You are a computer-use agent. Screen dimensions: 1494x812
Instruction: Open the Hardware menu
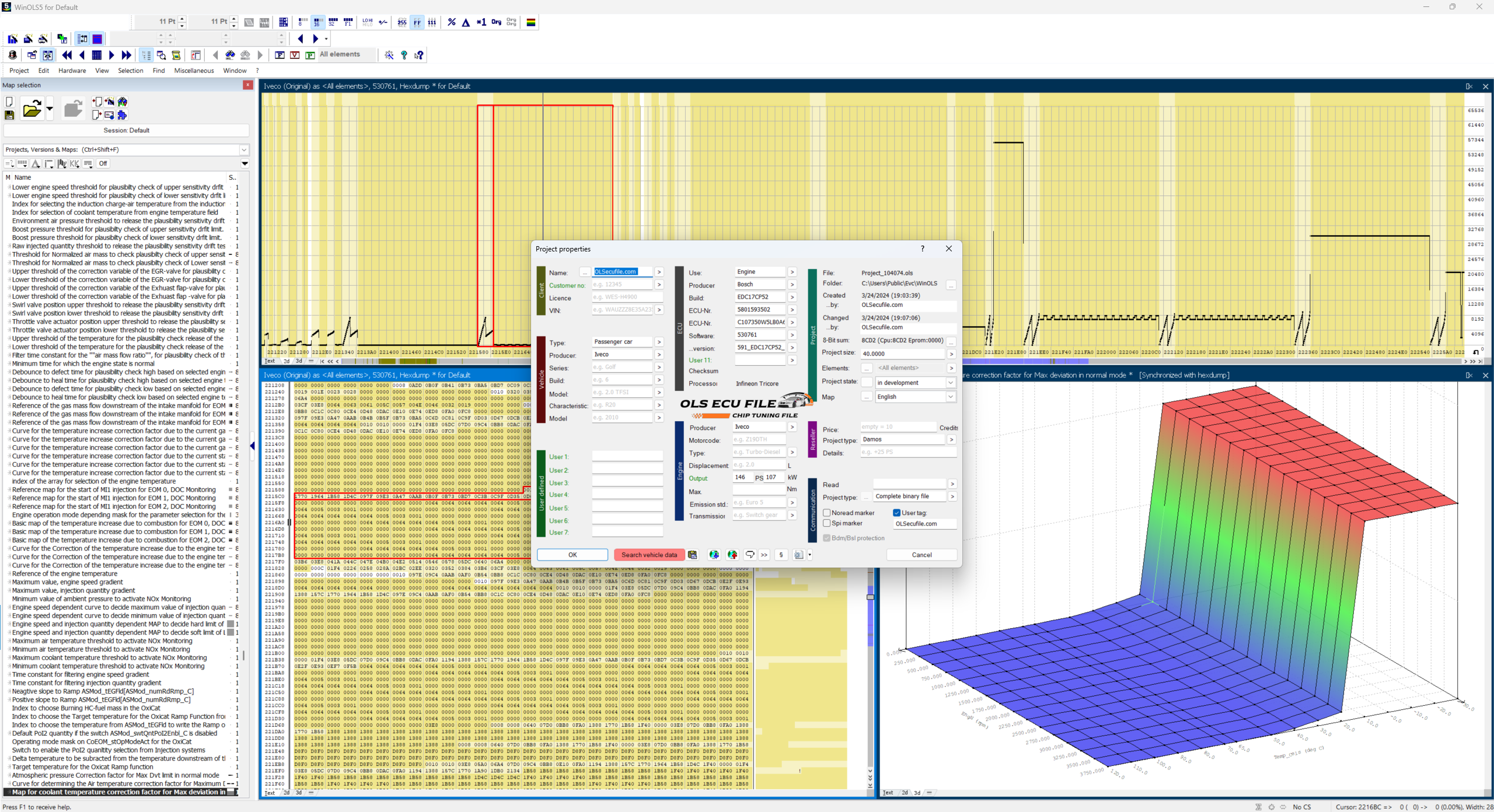coord(72,71)
